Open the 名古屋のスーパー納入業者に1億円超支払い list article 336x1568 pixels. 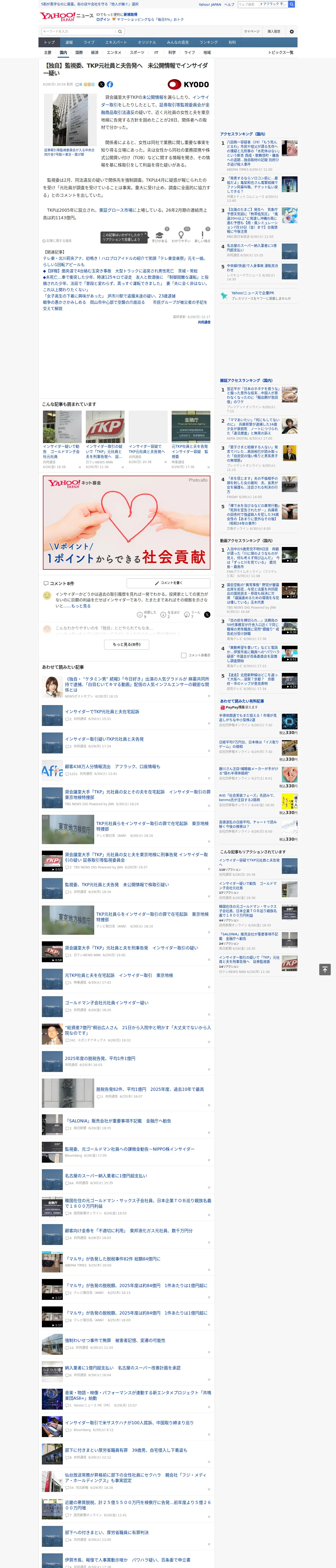(105, 1176)
